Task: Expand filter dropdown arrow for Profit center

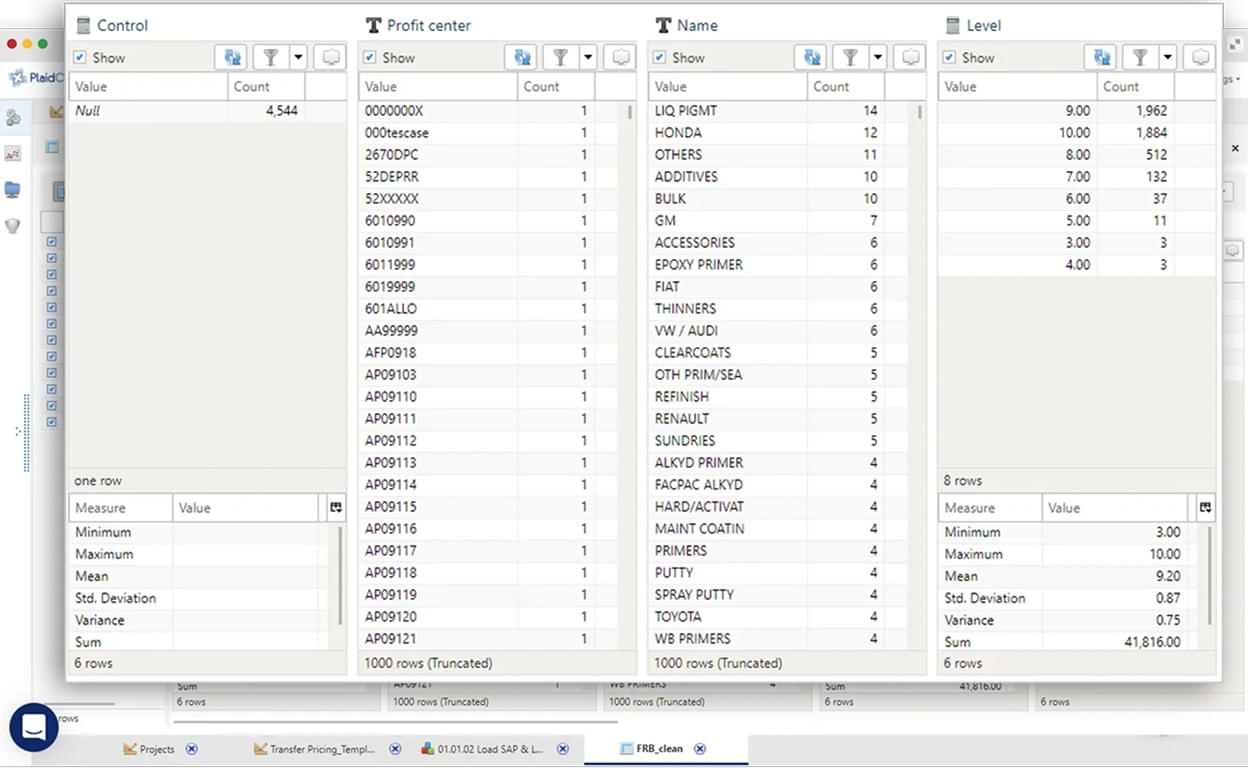Action: pyautogui.click(x=588, y=58)
